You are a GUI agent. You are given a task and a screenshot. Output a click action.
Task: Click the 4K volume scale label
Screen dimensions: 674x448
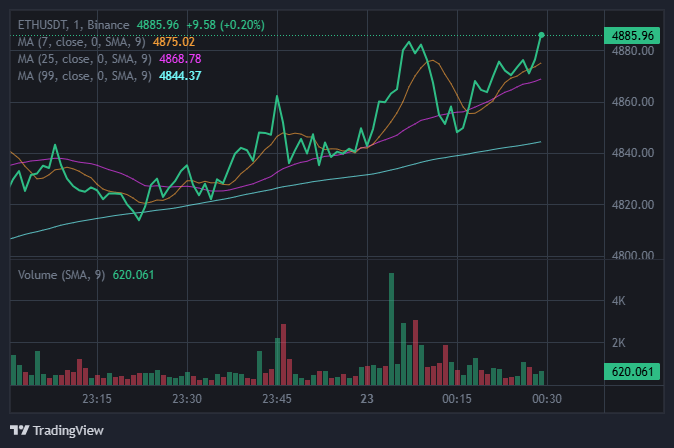click(619, 300)
